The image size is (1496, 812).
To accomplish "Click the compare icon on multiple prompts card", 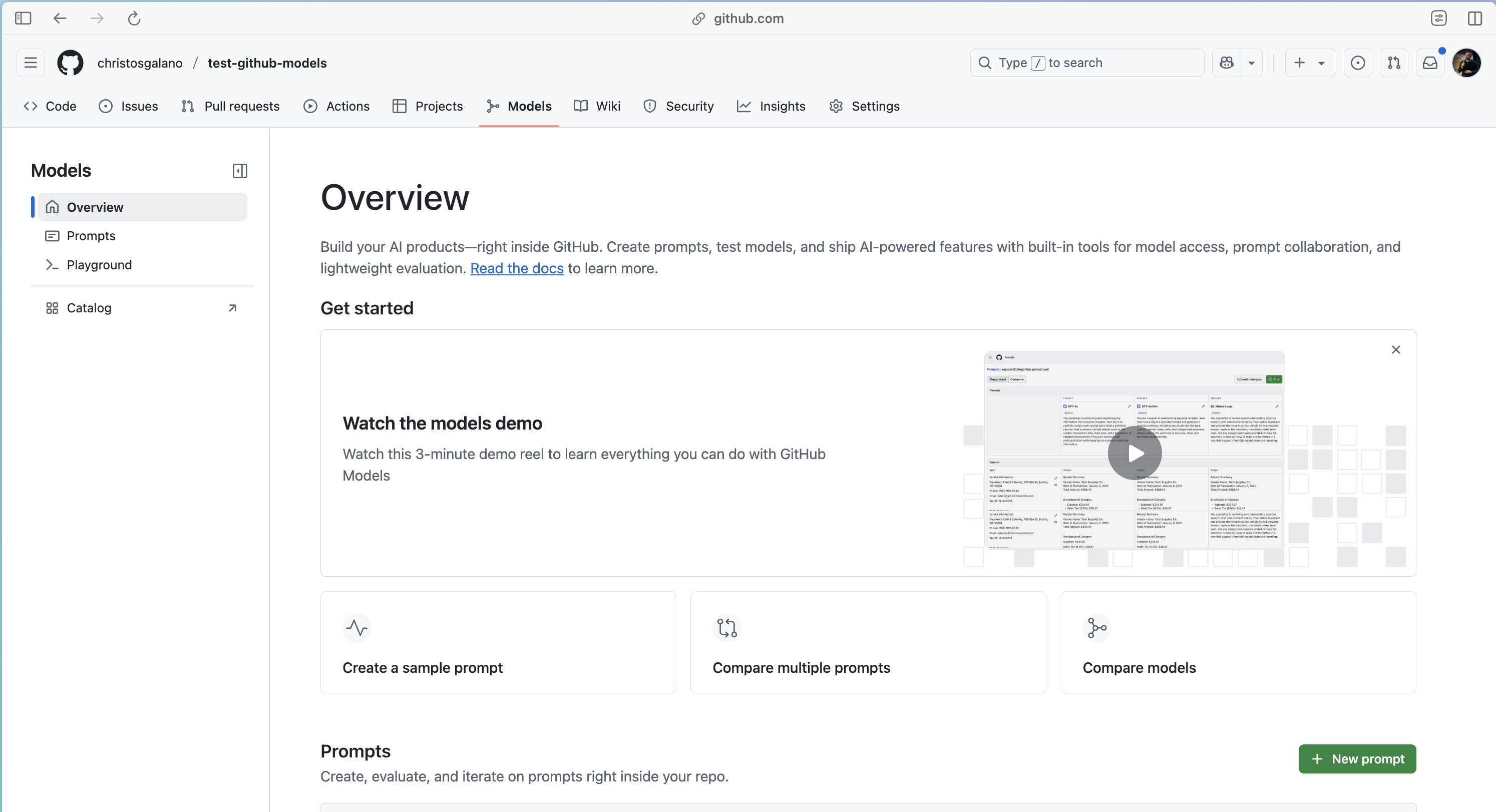I will 727,628.
